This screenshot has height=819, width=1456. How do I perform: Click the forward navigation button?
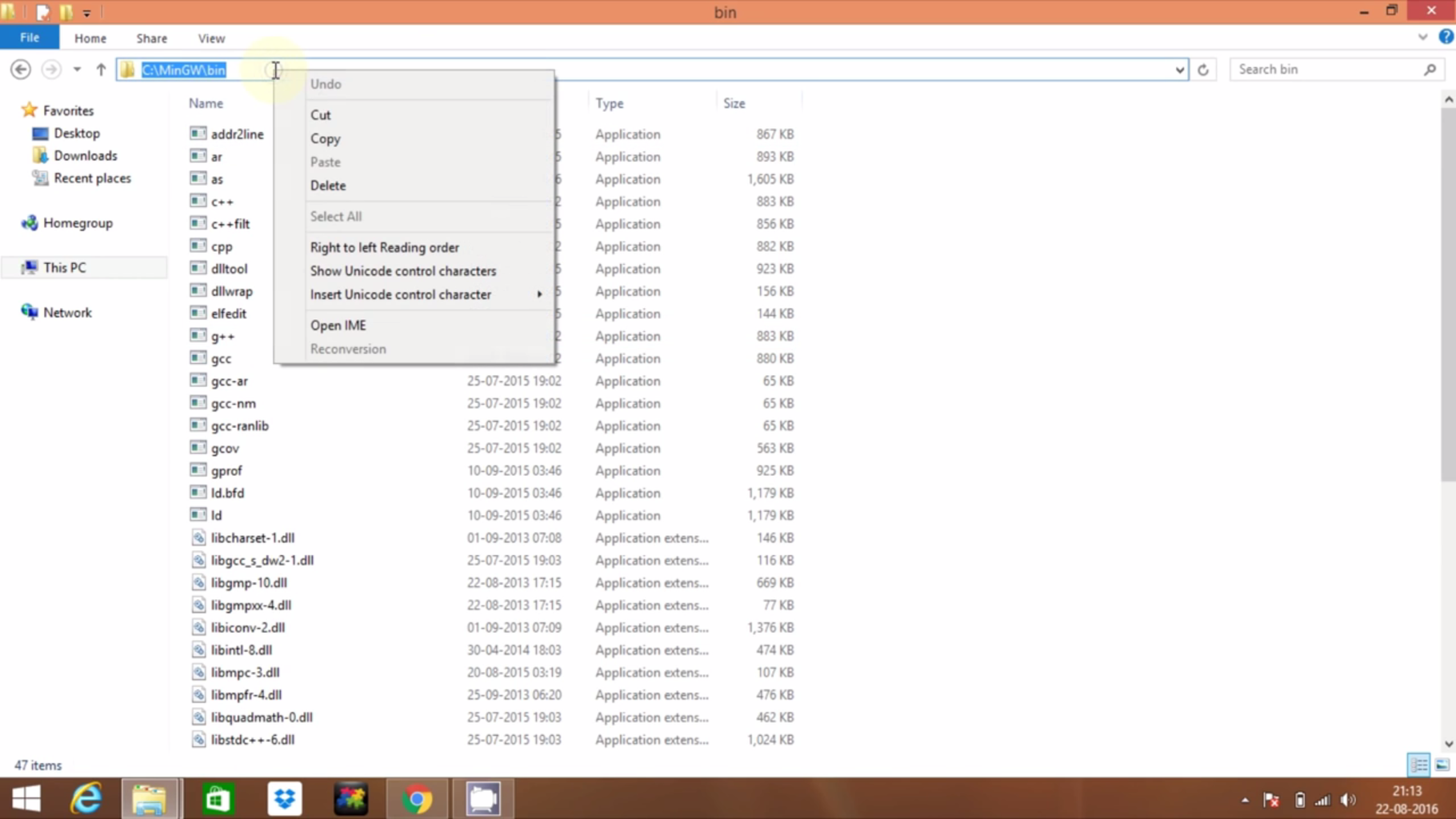(x=50, y=70)
